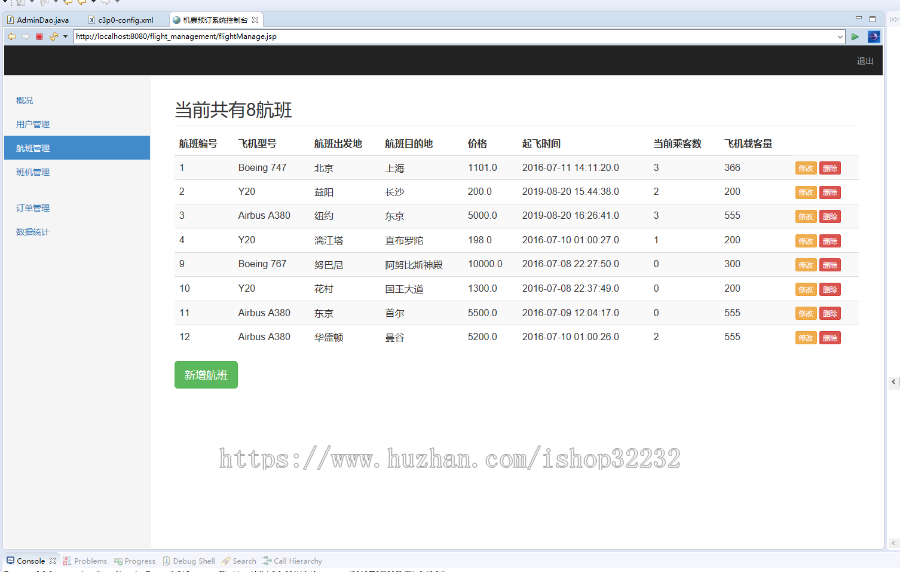Image resolution: width=900 pixels, height=572 pixels.
Task: Select 航班管理 in sidebar
Action: pyautogui.click(x=77, y=148)
